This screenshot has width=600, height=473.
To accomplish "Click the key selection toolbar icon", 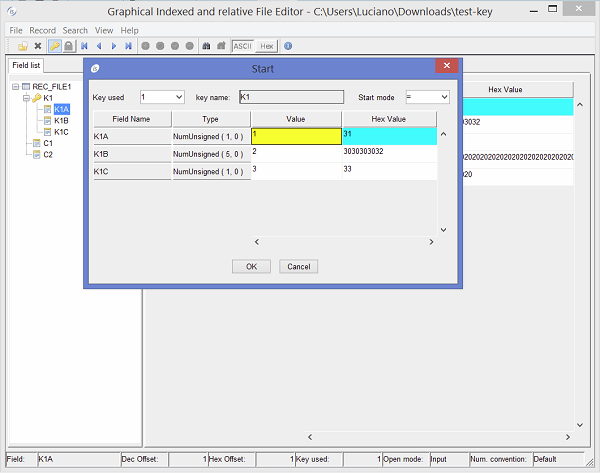I will 54,46.
